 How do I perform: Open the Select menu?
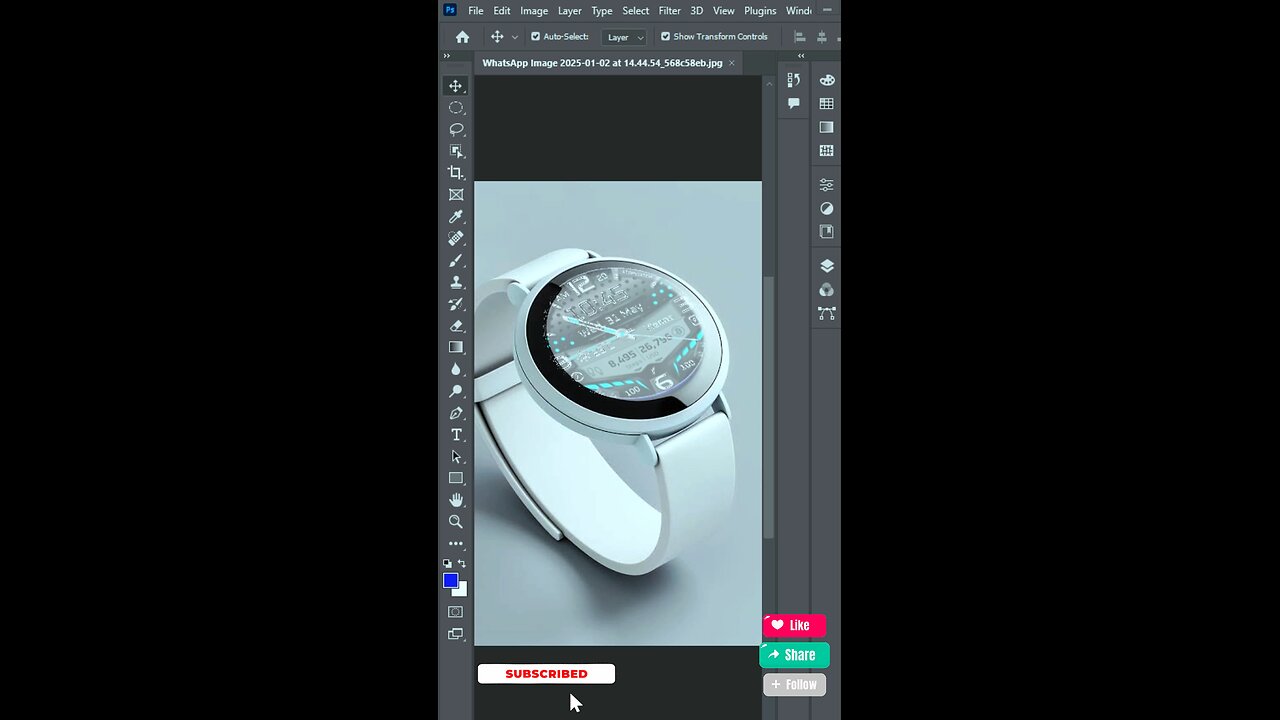(x=636, y=11)
